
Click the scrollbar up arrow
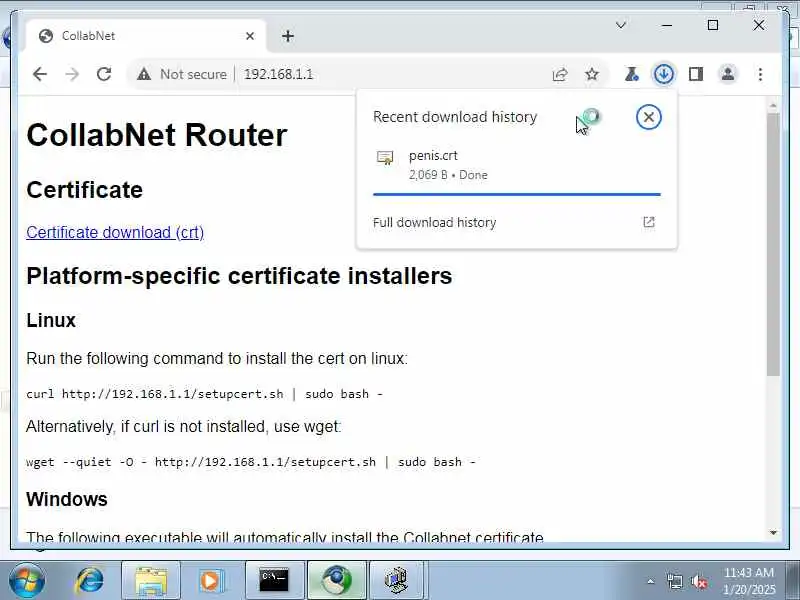[773, 106]
